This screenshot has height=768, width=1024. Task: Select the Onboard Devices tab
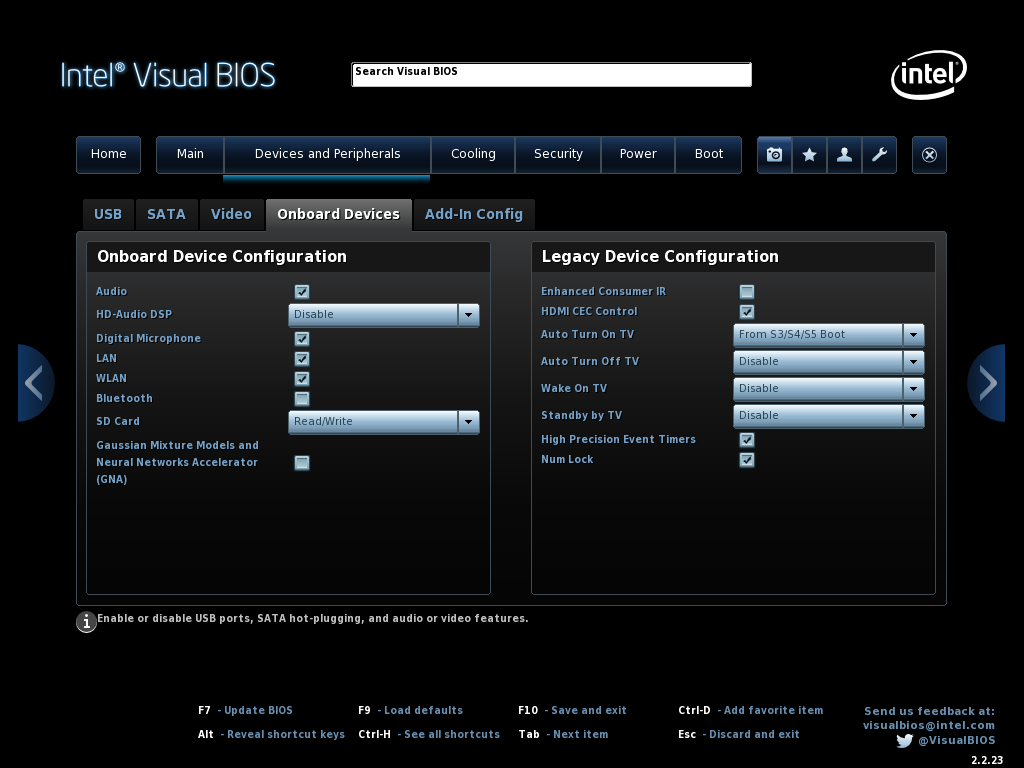(x=339, y=215)
